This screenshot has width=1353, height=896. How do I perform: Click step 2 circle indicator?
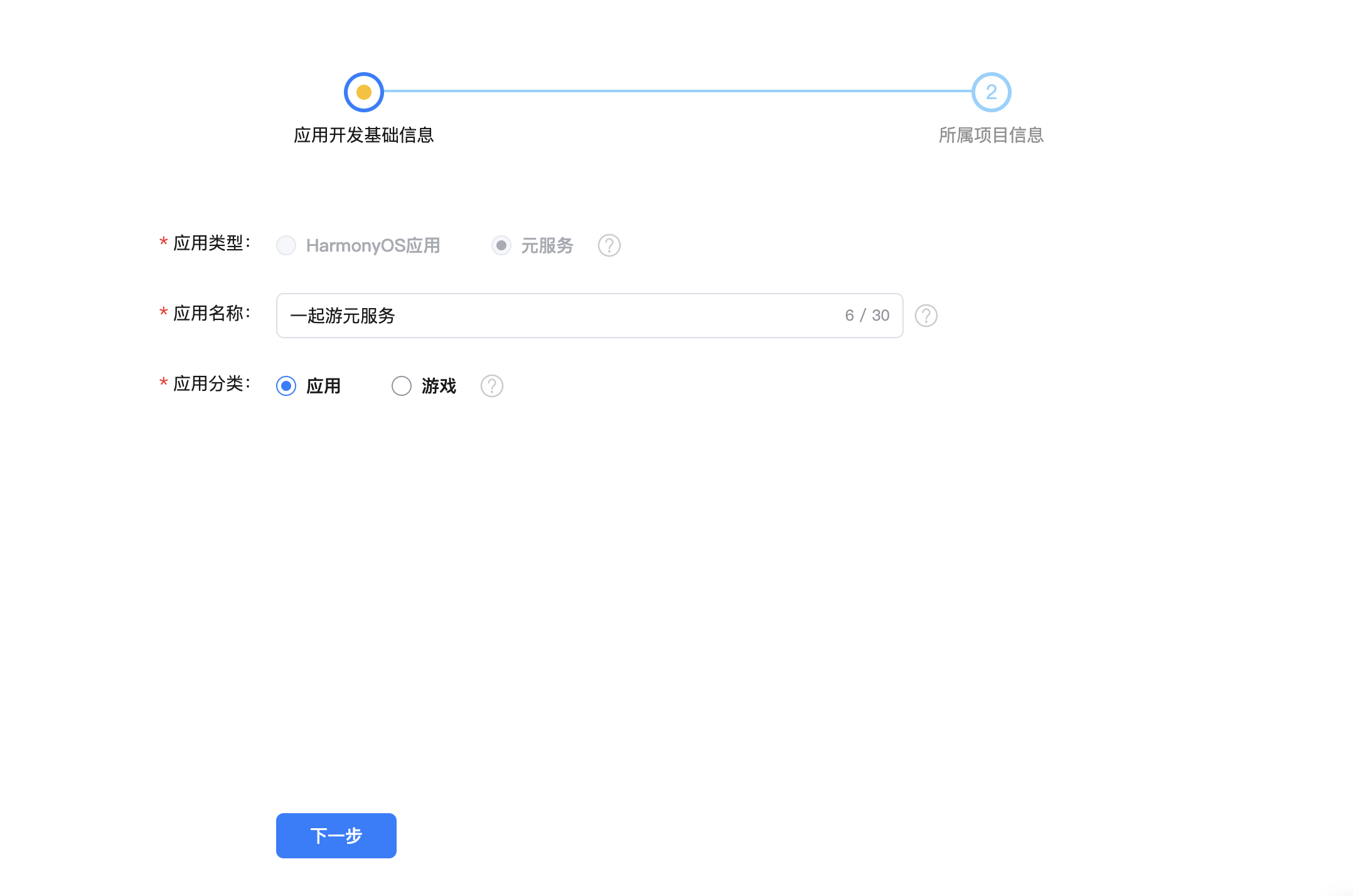(991, 92)
